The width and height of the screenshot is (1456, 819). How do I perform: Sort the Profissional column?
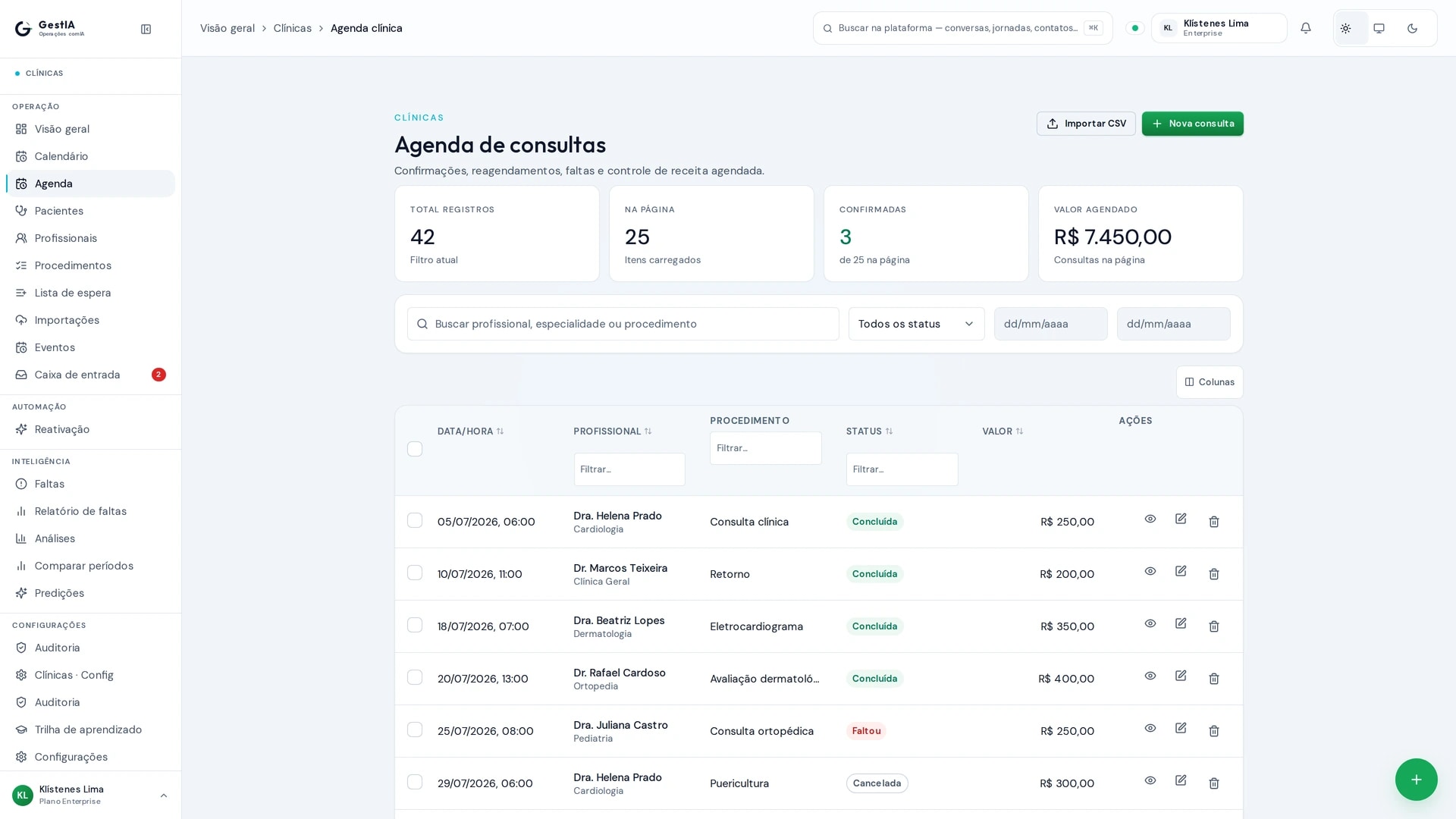[612, 431]
